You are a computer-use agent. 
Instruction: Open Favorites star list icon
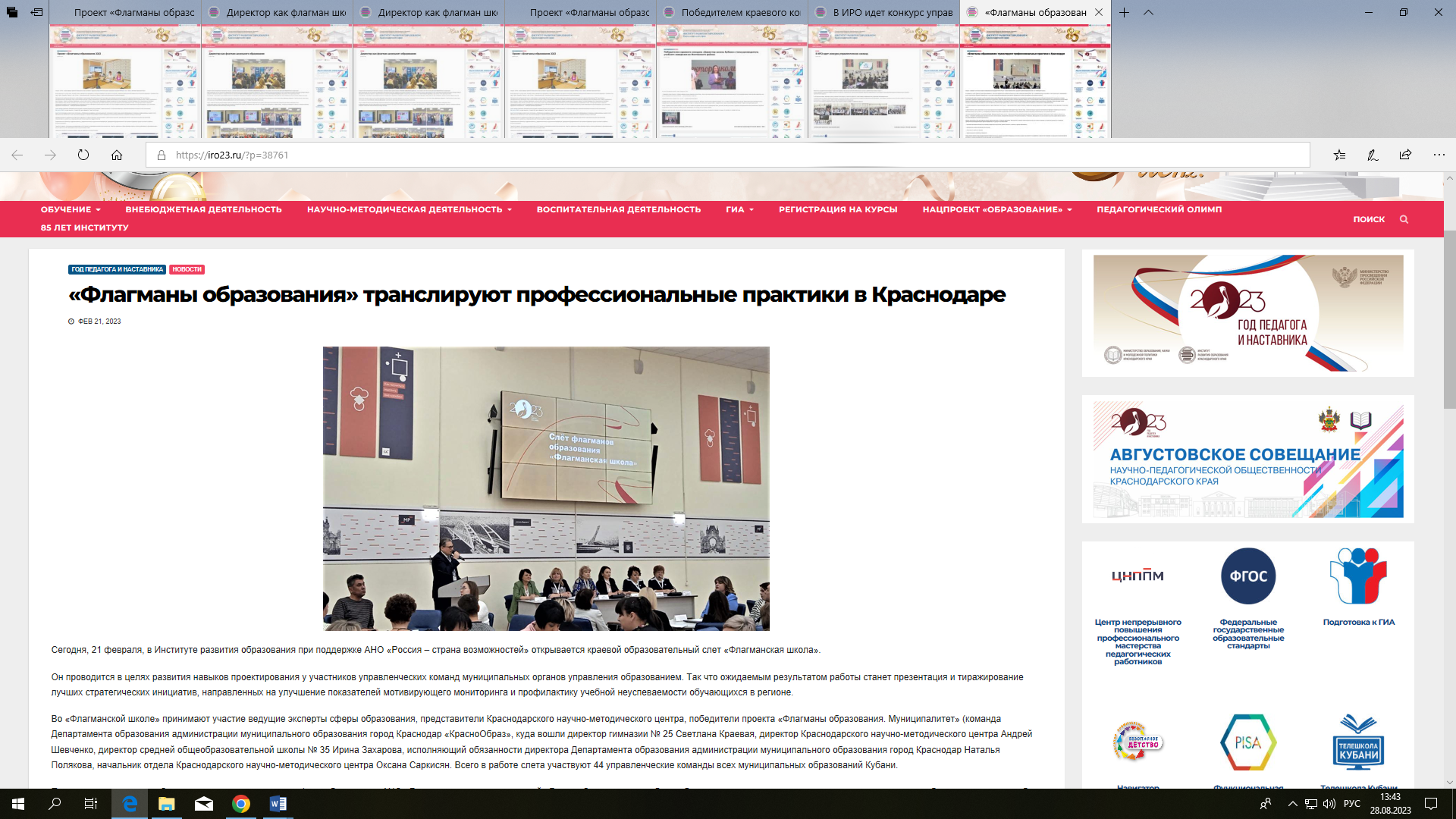click(x=1339, y=155)
